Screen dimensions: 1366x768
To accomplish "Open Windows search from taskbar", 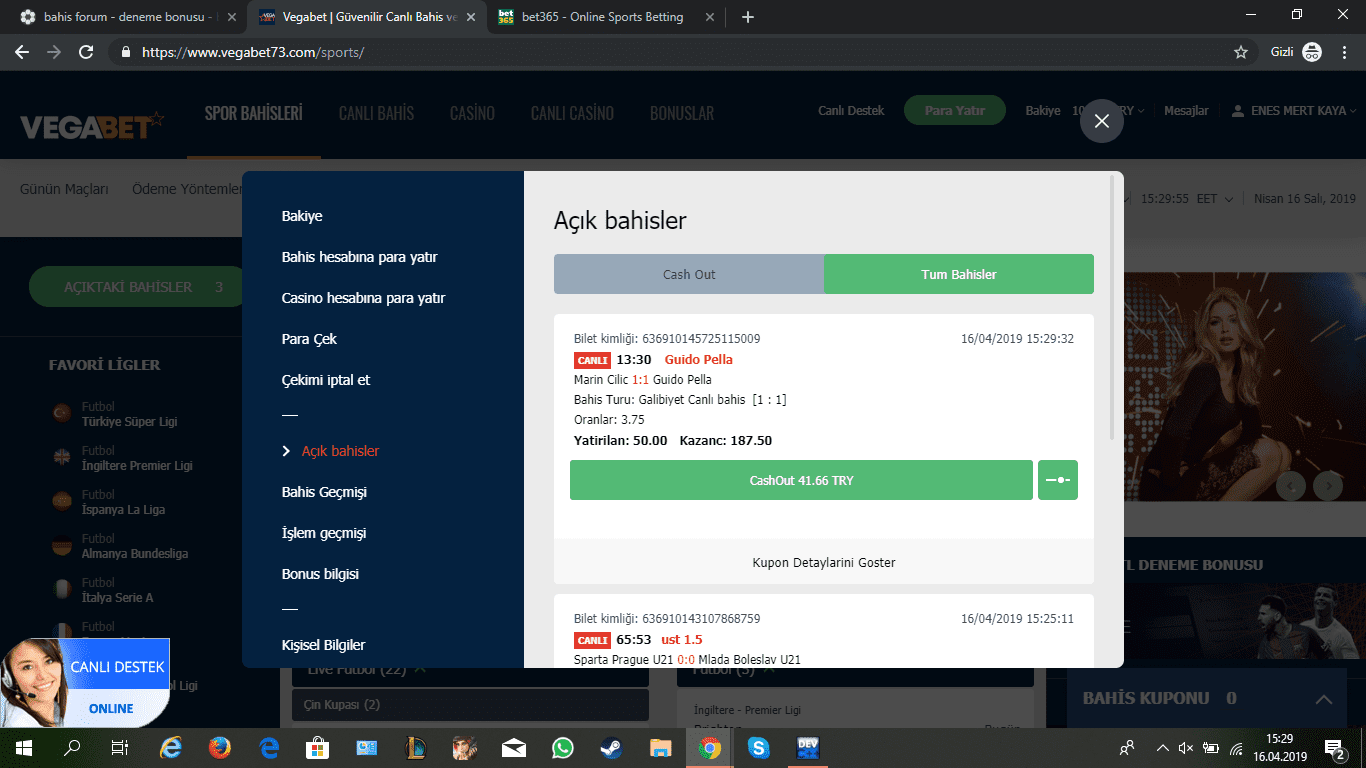I will click(72, 747).
